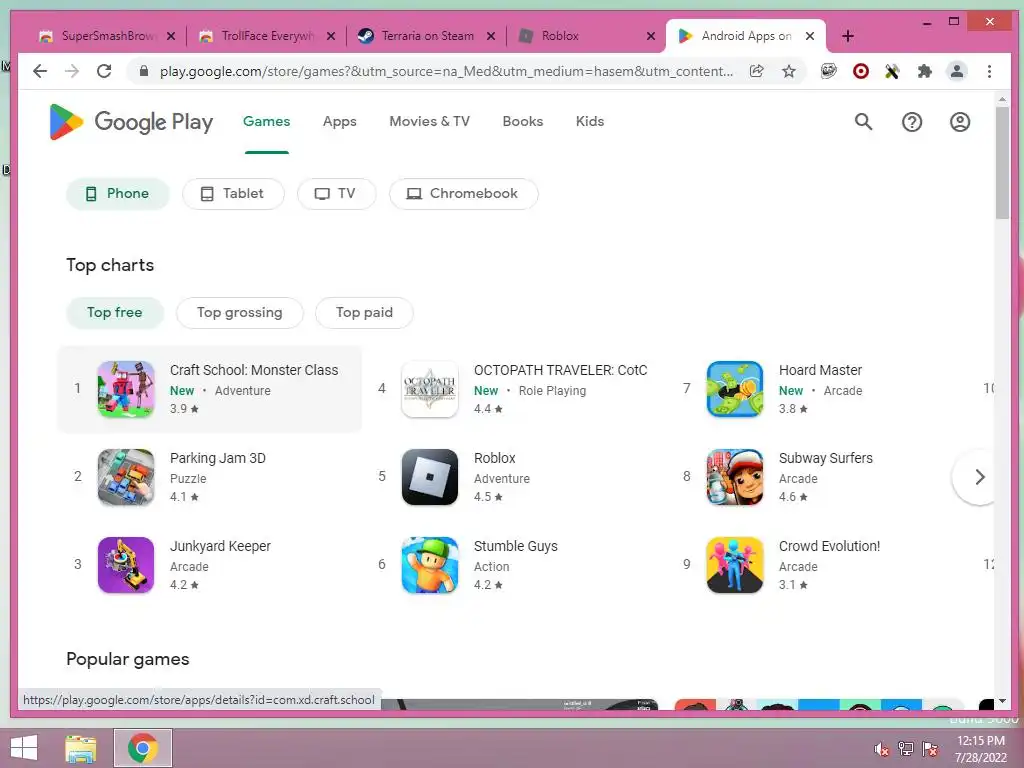Viewport: 1024px width, 768px height.
Task: Open the Google Play search icon
Action: (863, 121)
